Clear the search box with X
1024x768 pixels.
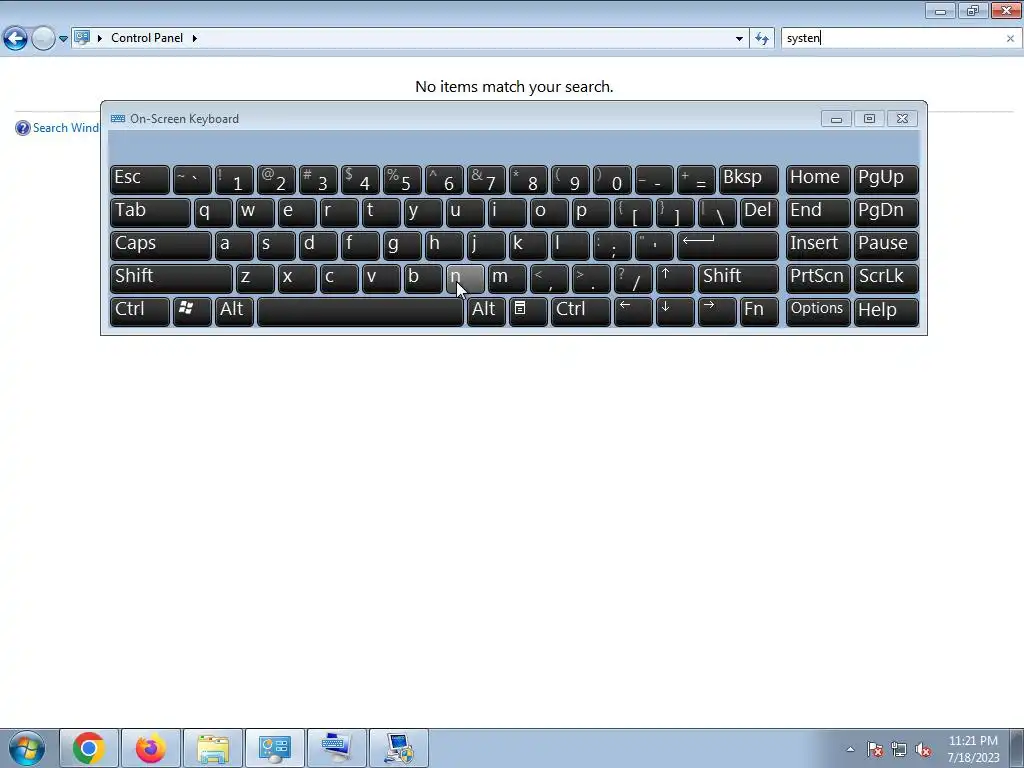point(1010,39)
